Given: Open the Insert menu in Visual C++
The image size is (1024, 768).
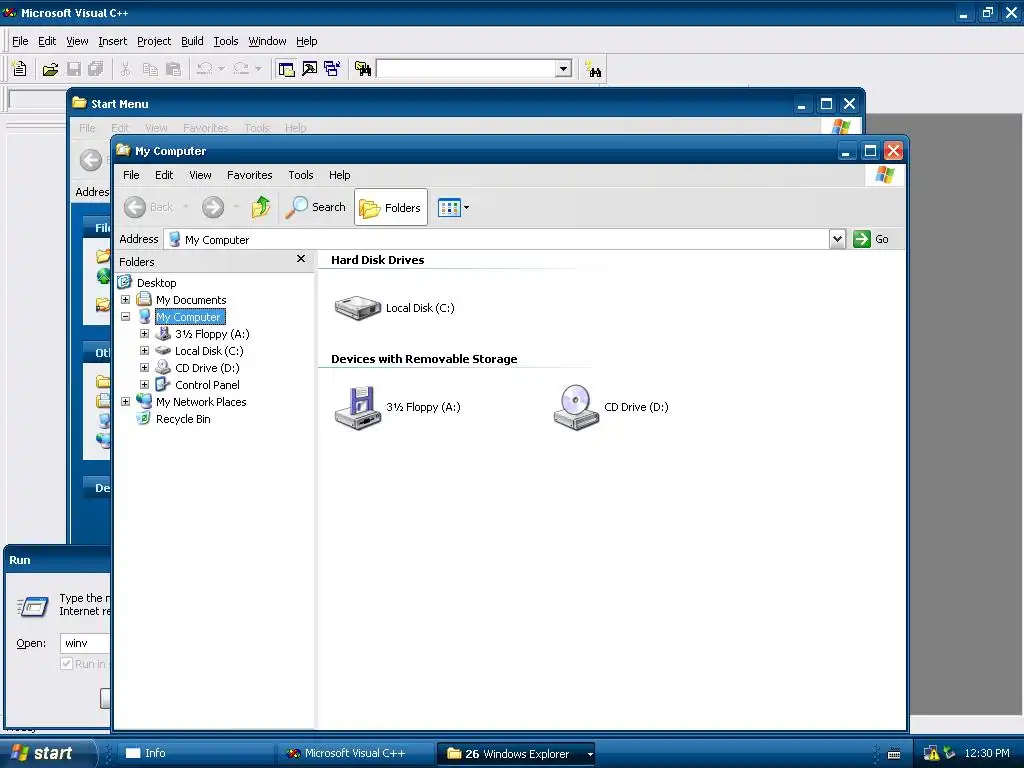Looking at the screenshot, I should 112,41.
